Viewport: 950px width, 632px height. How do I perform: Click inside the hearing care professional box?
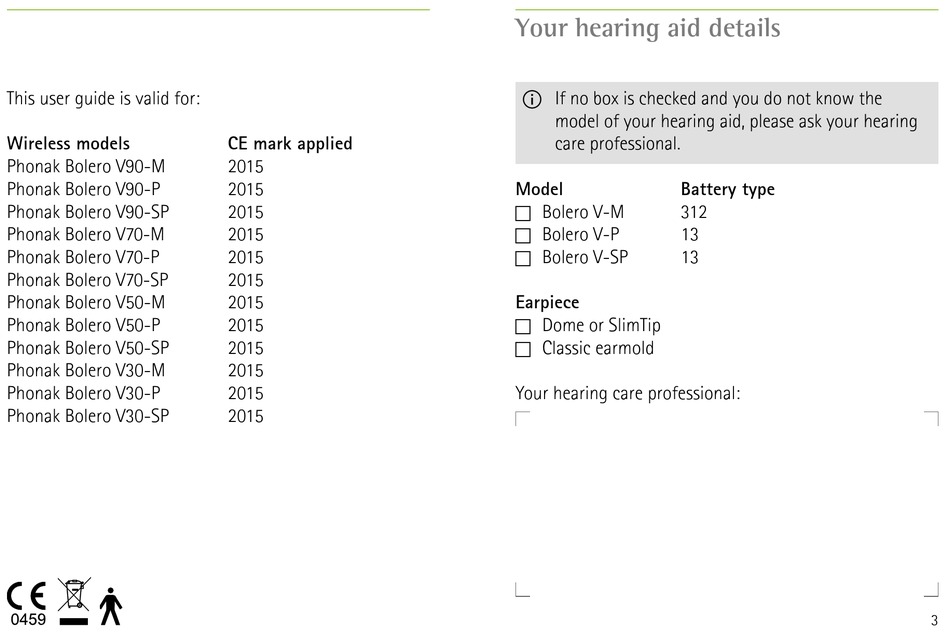[727, 504]
